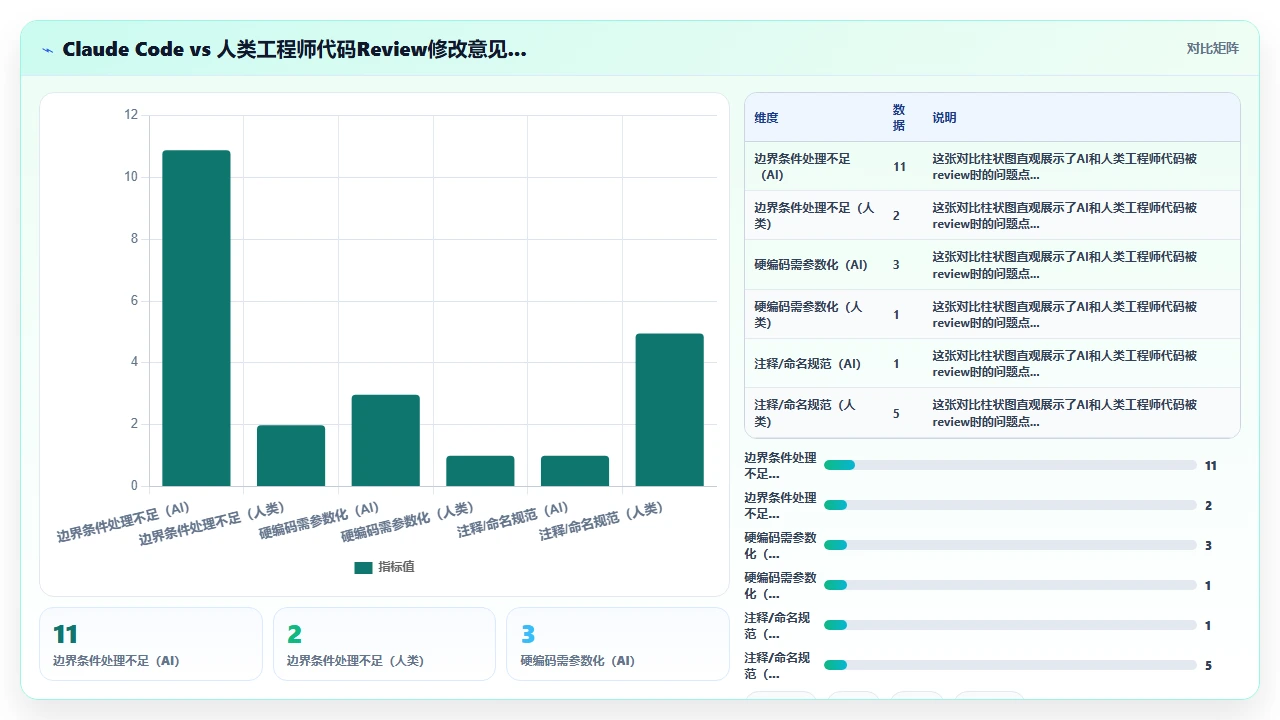1280x720 pixels.
Task: Select table cell 边界条件处理不足（人类）
Action: tap(814, 216)
